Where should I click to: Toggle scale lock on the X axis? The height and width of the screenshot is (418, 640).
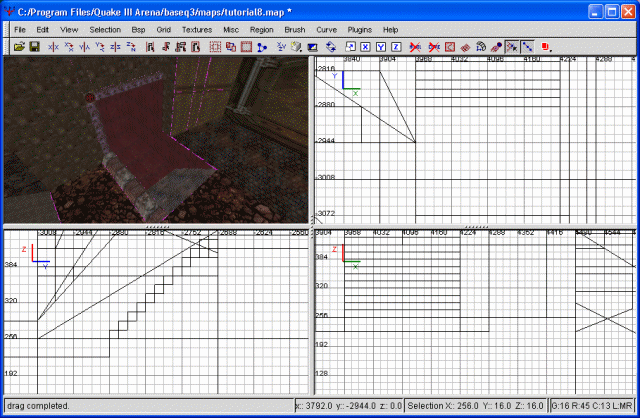click(x=365, y=47)
